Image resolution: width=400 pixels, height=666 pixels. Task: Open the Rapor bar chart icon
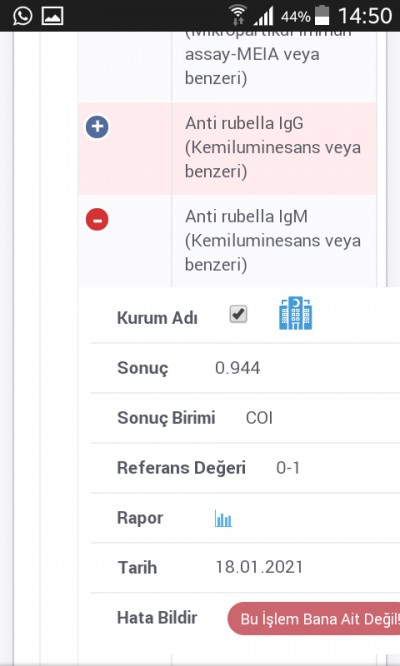click(x=223, y=518)
